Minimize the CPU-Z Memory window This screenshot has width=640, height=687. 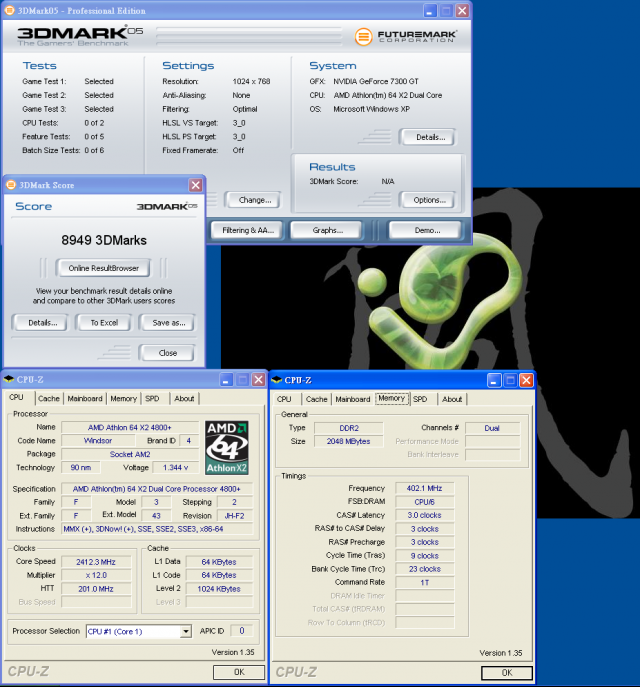click(x=494, y=380)
